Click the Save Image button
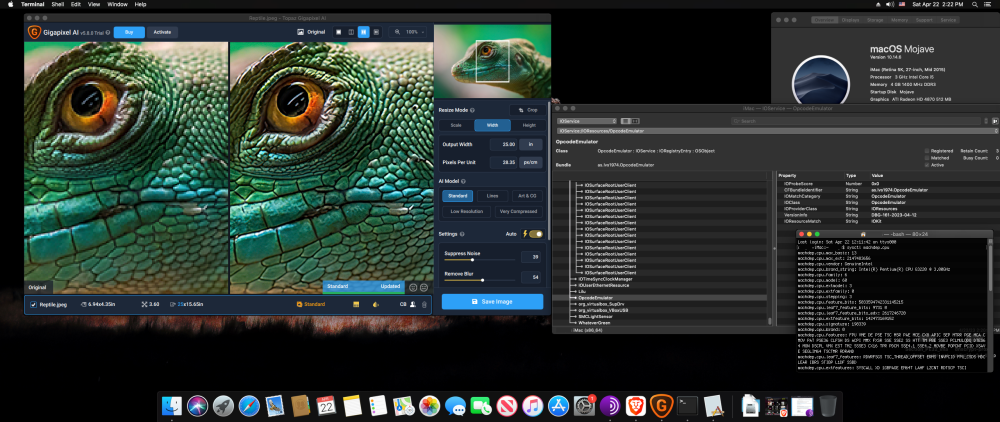 tap(492, 302)
